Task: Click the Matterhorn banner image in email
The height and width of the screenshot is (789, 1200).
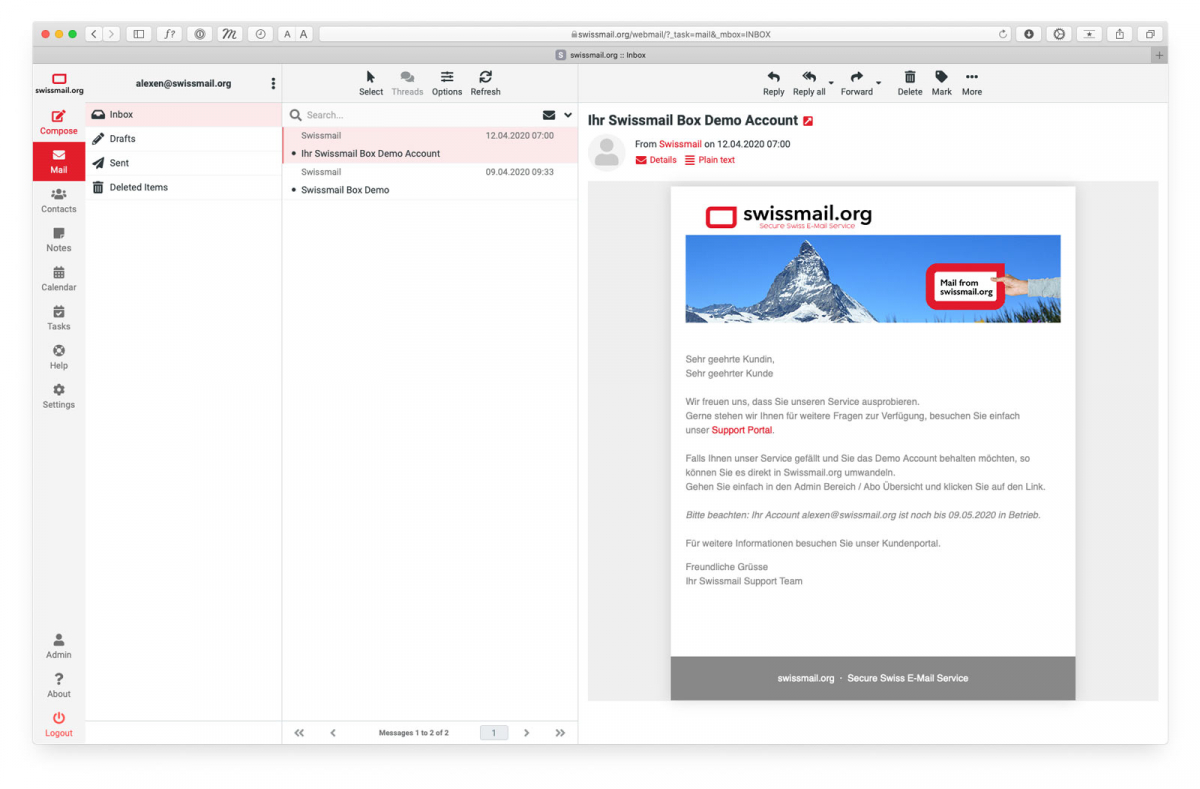Action: click(x=873, y=279)
